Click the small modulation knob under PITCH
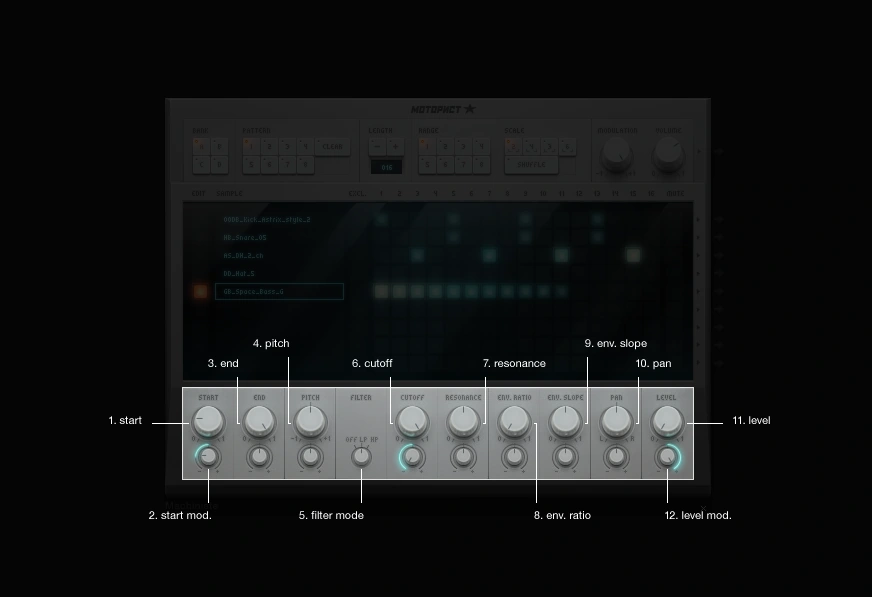This screenshot has height=597, width=872. point(310,457)
